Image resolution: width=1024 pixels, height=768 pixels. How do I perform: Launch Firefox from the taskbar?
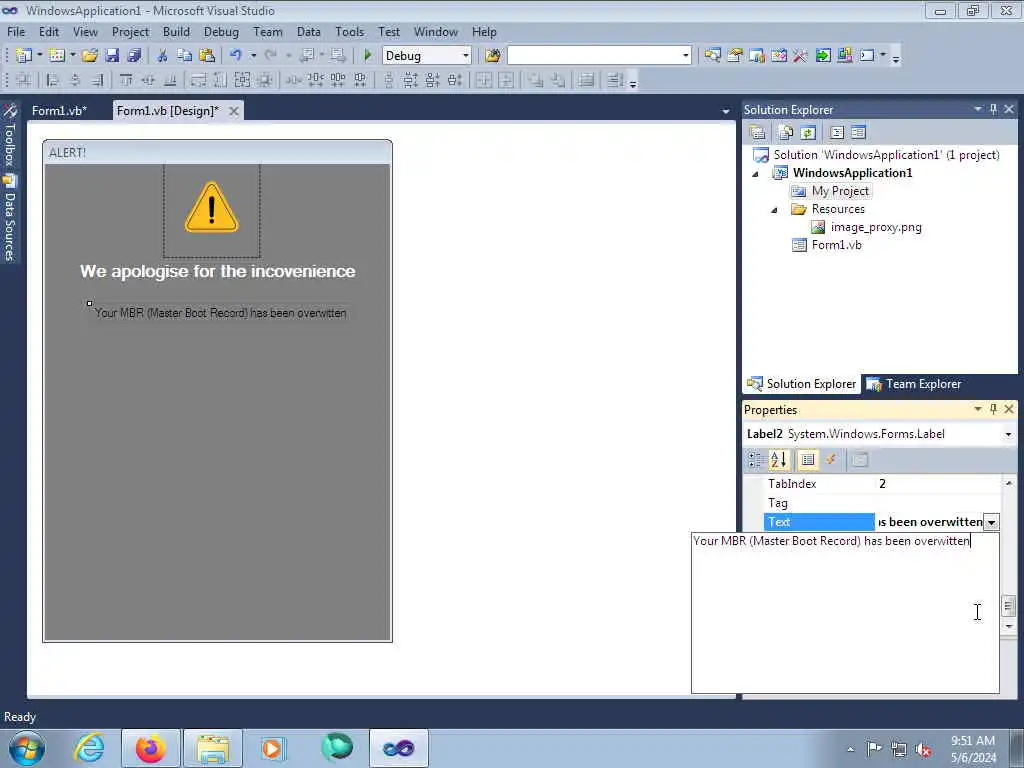[x=150, y=748]
